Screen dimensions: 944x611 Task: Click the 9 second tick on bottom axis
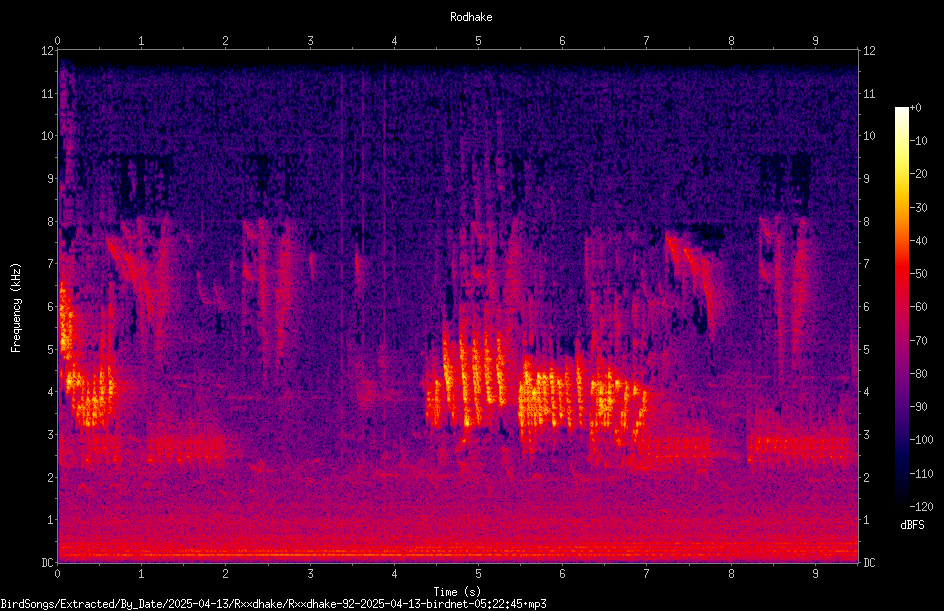(815, 574)
